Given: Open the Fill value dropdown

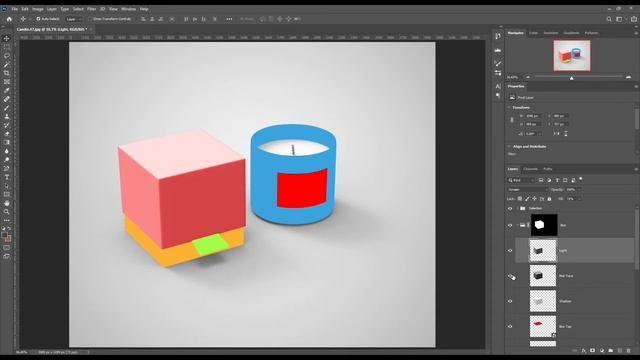Looking at the screenshot, I should tap(579, 199).
